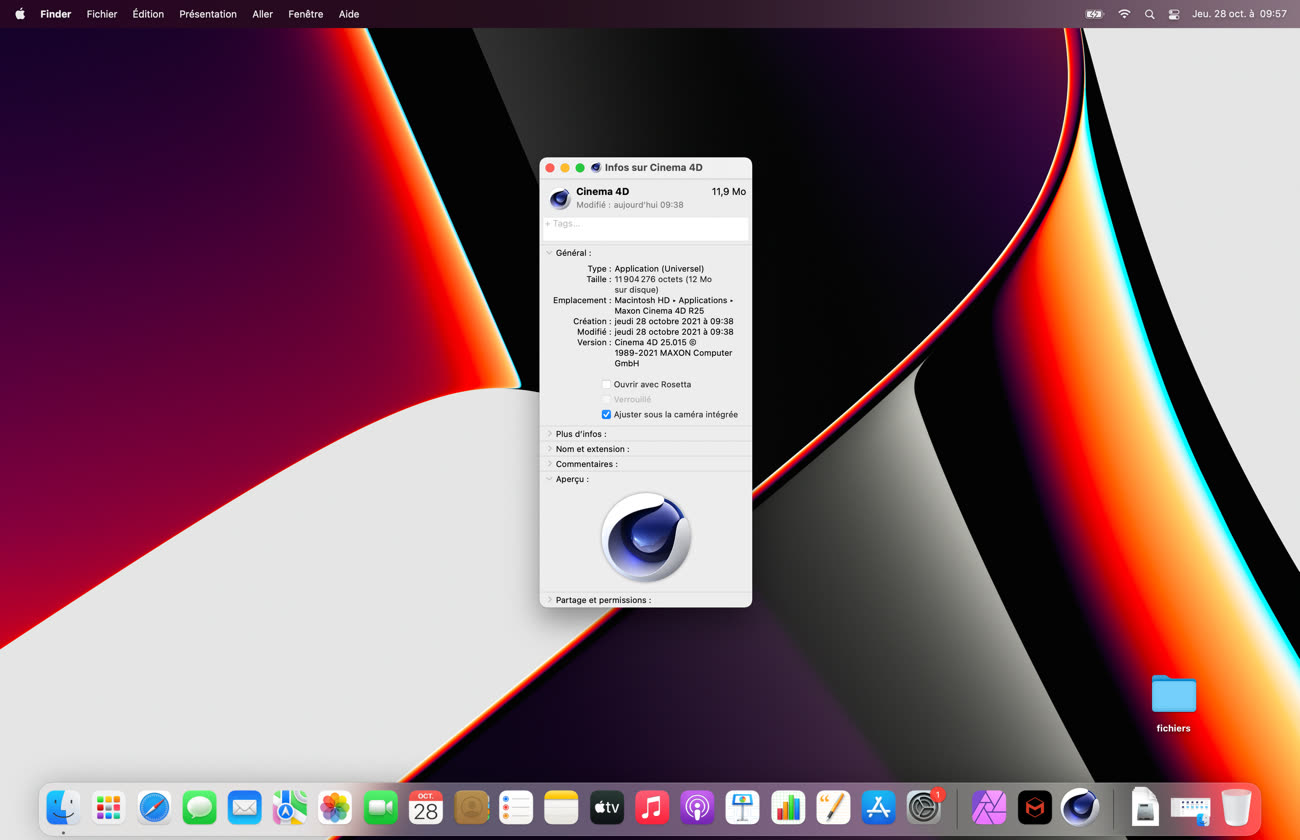1300x840 pixels.
Task: Launch Apple TV from Dock
Action: pyautogui.click(x=607, y=807)
